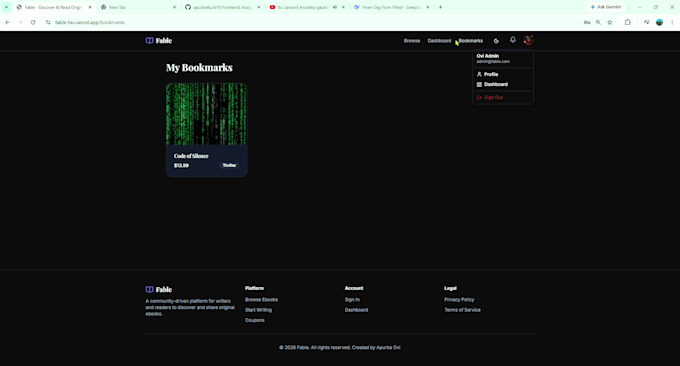Open browser extensions puzzle icon
680x366 pixels.
(628, 22)
